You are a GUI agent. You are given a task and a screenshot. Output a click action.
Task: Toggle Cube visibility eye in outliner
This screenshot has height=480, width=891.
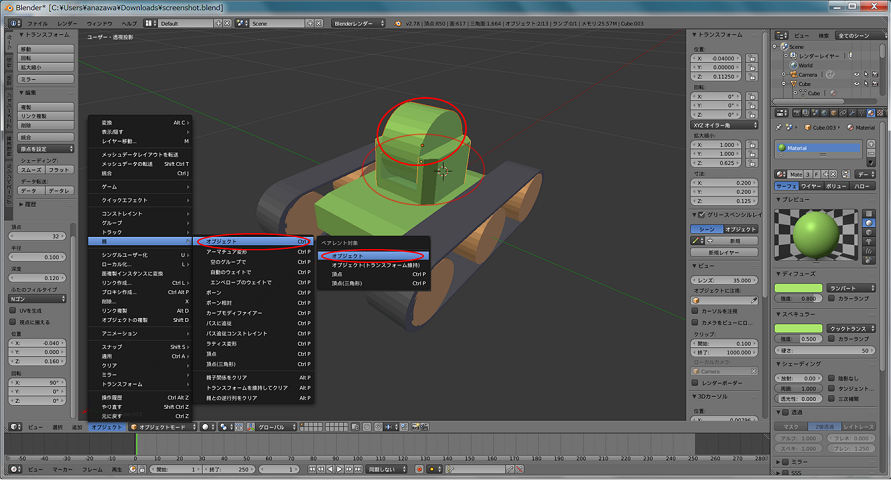coord(857,84)
